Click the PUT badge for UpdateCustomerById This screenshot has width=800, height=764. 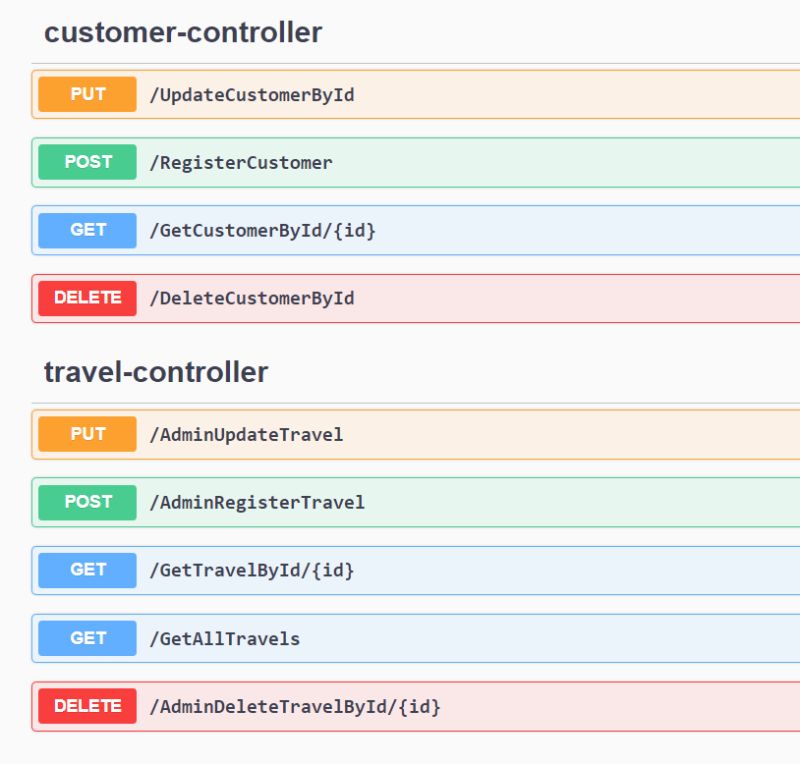[87, 95]
